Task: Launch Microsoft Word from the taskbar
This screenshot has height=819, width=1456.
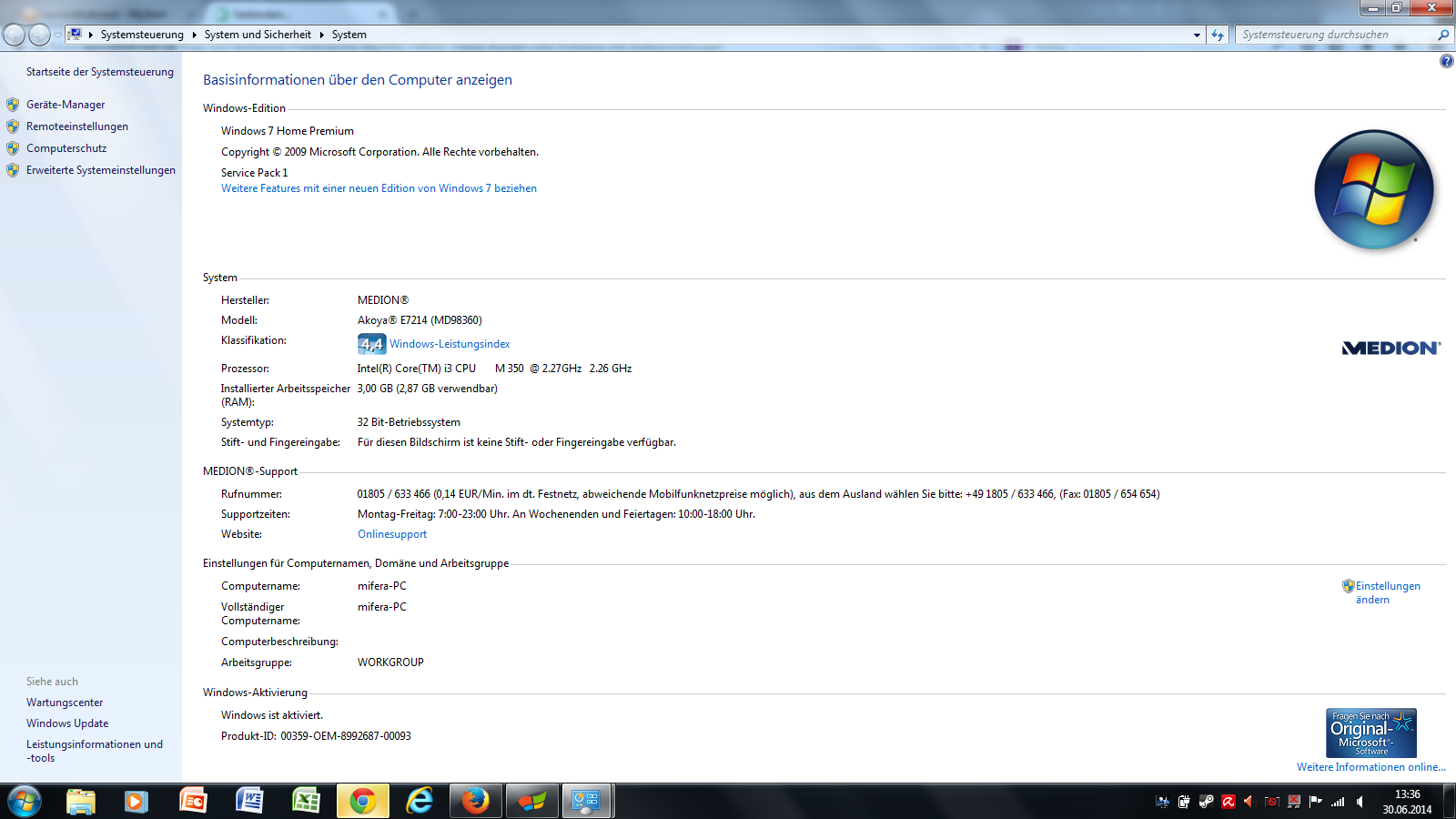Action: pyautogui.click(x=249, y=801)
